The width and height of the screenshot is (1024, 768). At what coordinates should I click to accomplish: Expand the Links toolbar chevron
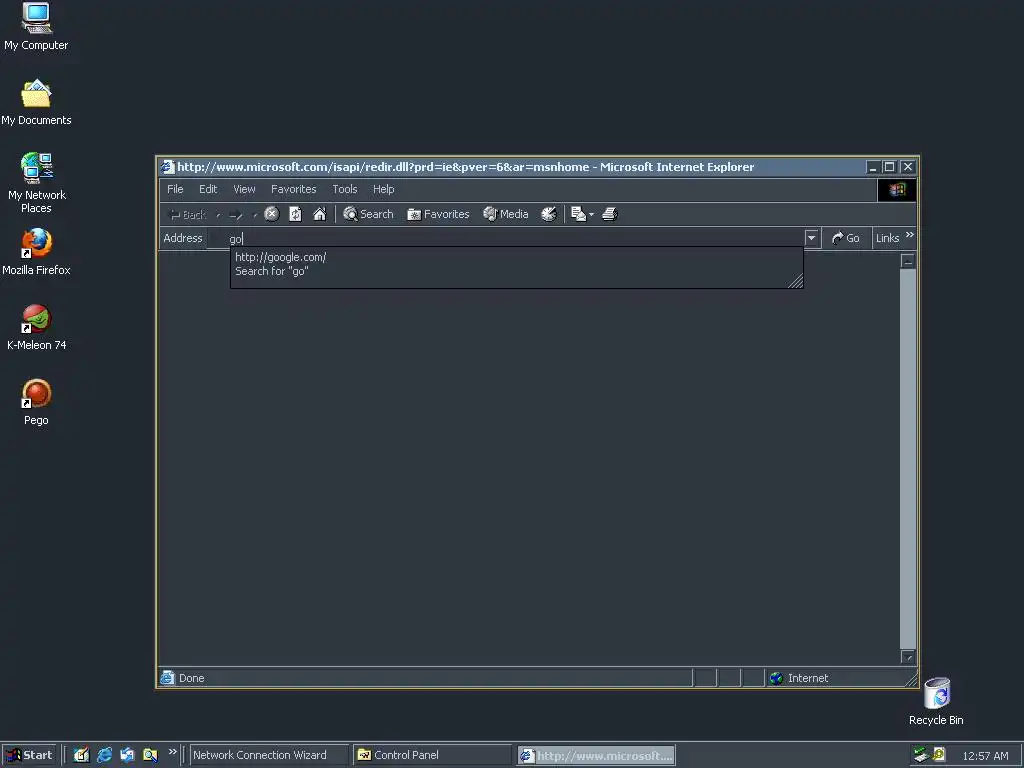pos(910,235)
